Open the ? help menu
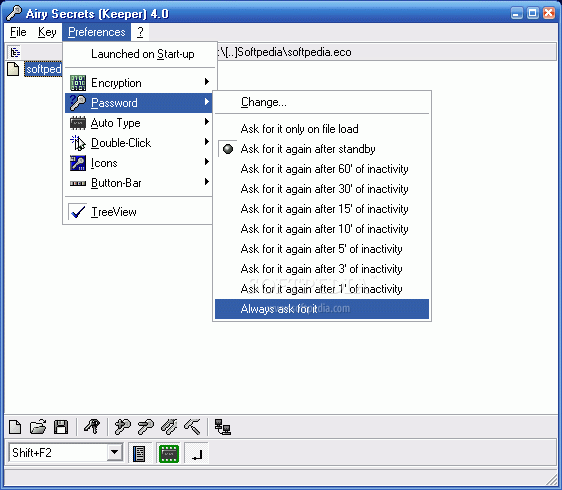 click(140, 32)
